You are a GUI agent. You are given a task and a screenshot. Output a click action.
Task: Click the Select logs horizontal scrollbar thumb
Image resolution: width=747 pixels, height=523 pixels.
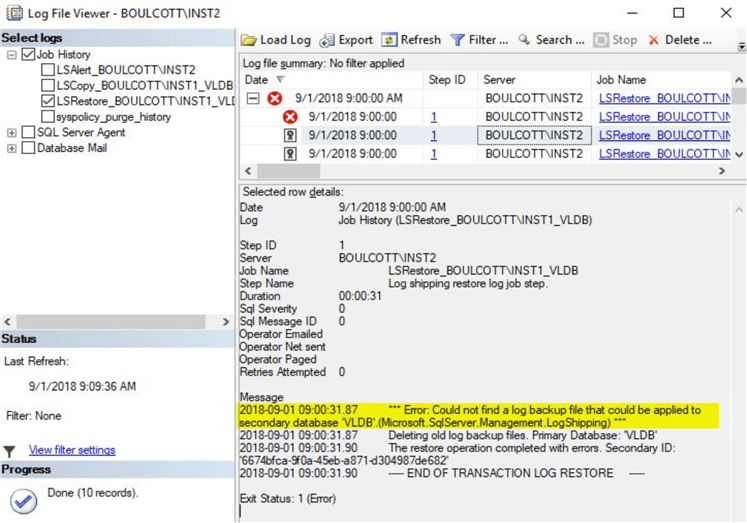tap(111, 322)
